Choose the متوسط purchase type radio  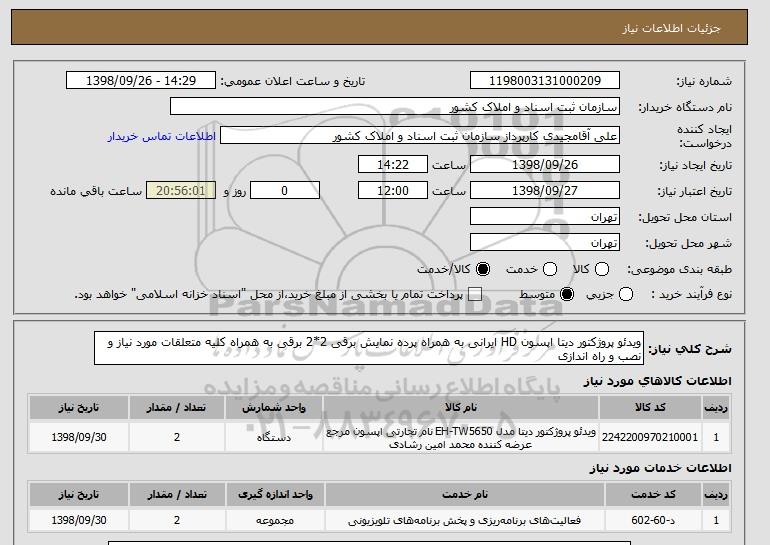coord(567,294)
